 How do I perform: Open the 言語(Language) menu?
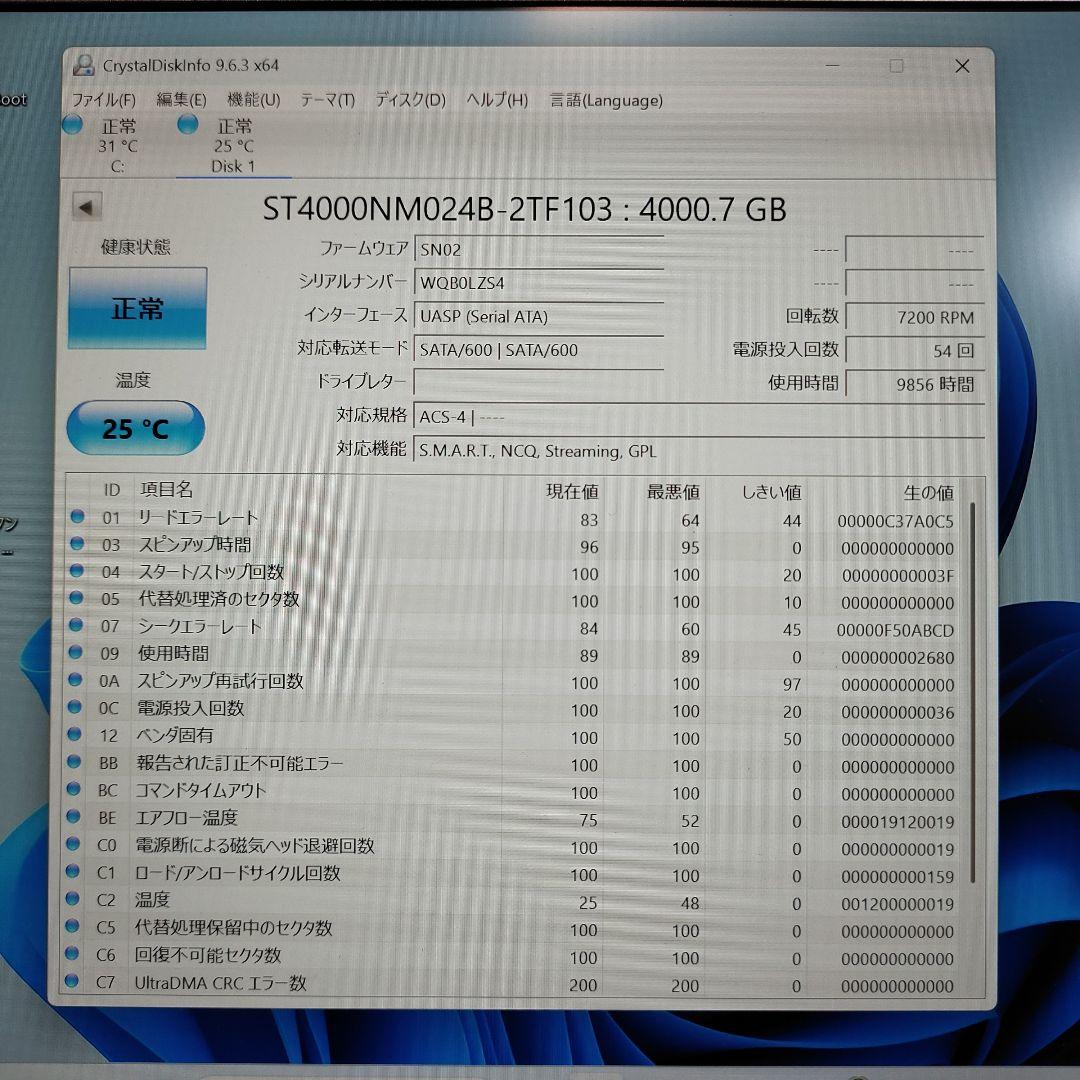tap(606, 101)
